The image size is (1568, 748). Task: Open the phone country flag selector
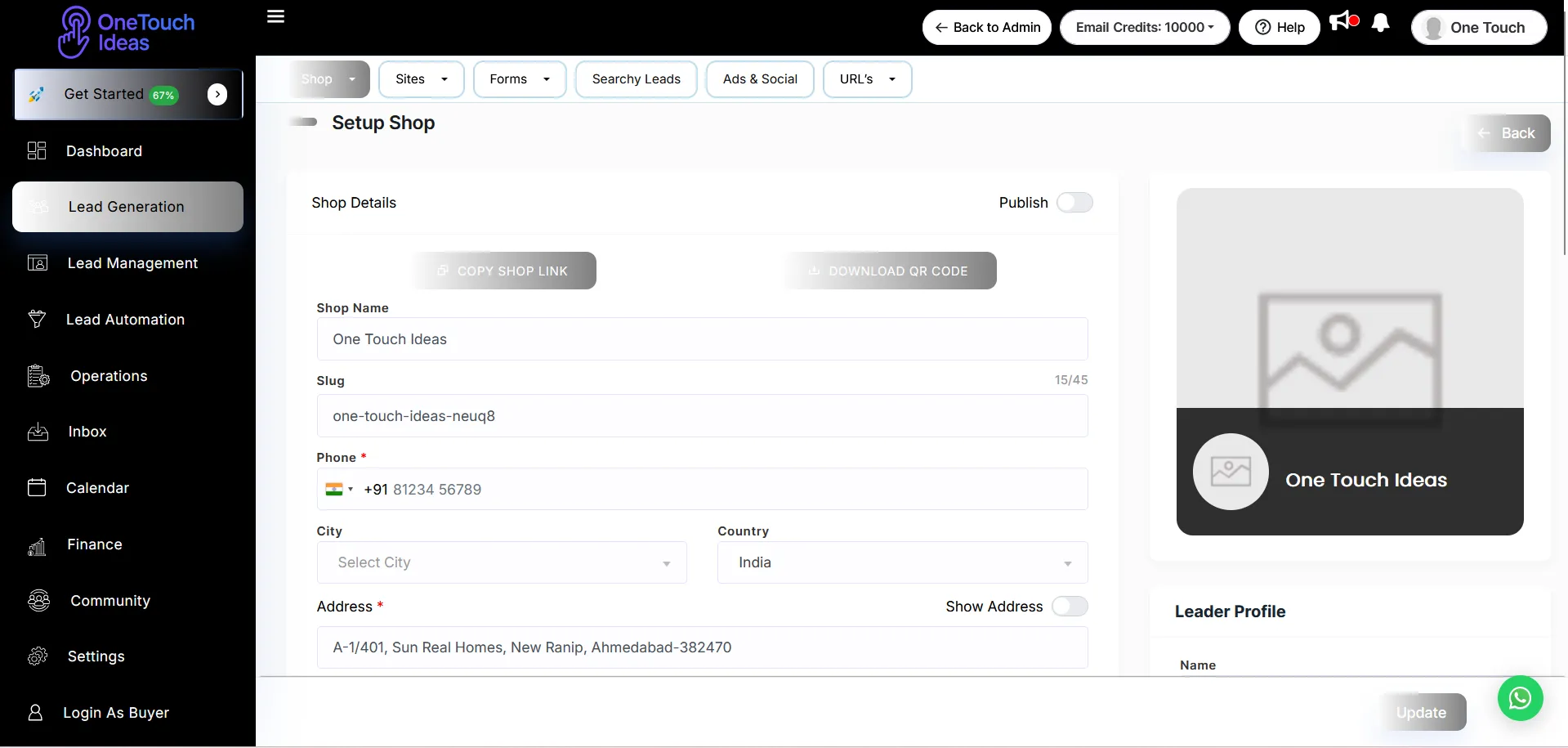(338, 490)
